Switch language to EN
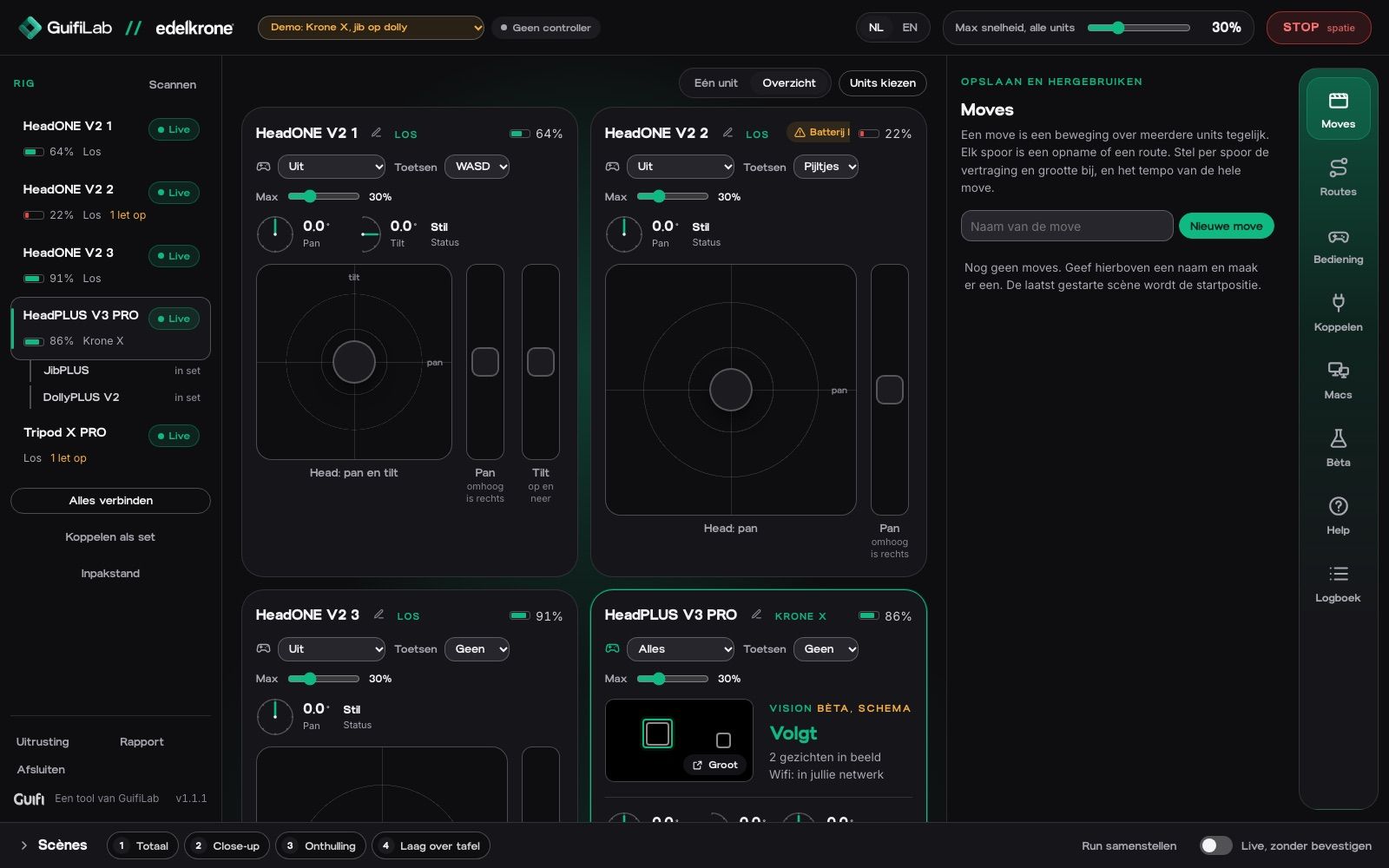 tap(910, 28)
